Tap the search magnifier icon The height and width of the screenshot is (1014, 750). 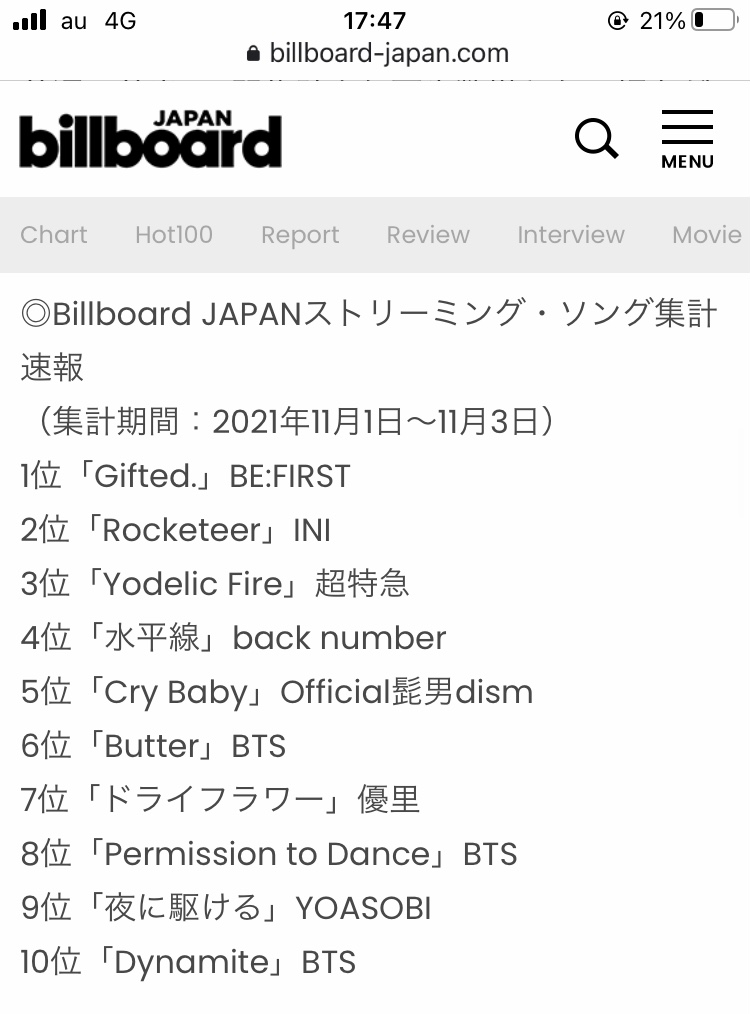pyautogui.click(x=596, y=138)
